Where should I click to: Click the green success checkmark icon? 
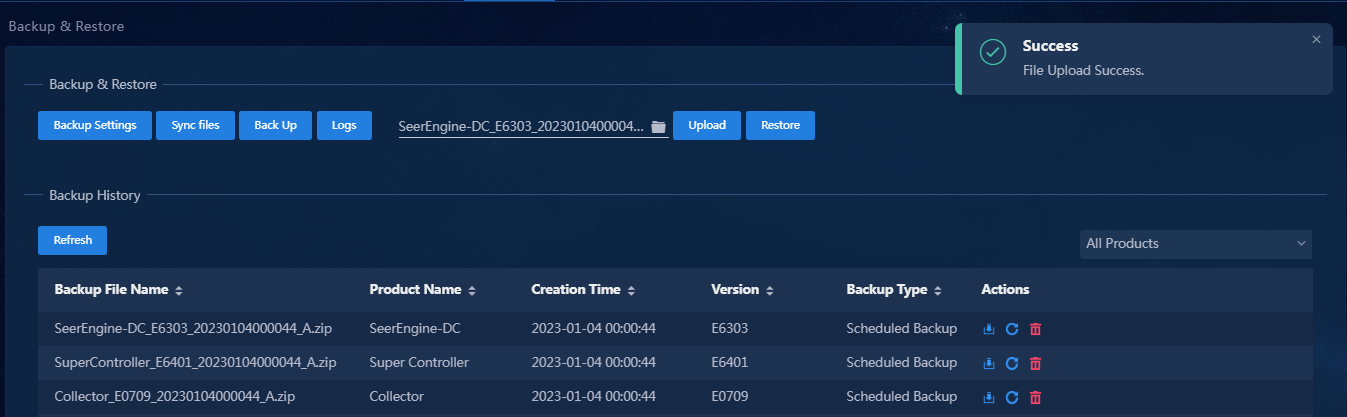tap(992, 53)
